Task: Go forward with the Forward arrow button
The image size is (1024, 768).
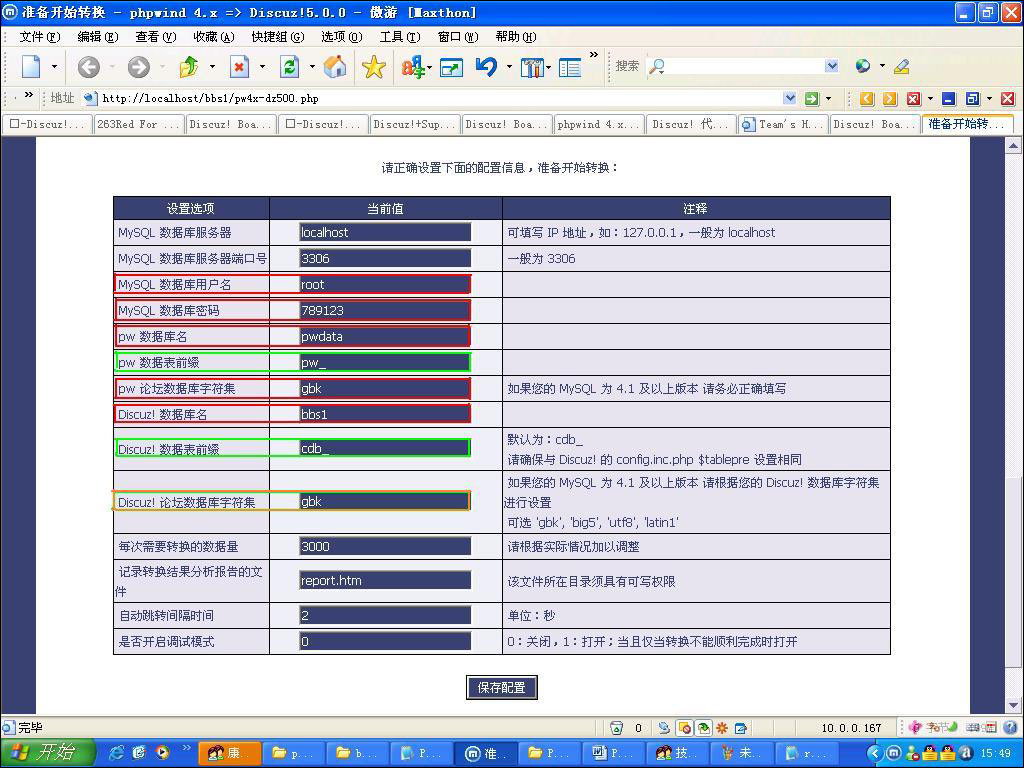Action: pyautogui.click(x=138, y=67)
